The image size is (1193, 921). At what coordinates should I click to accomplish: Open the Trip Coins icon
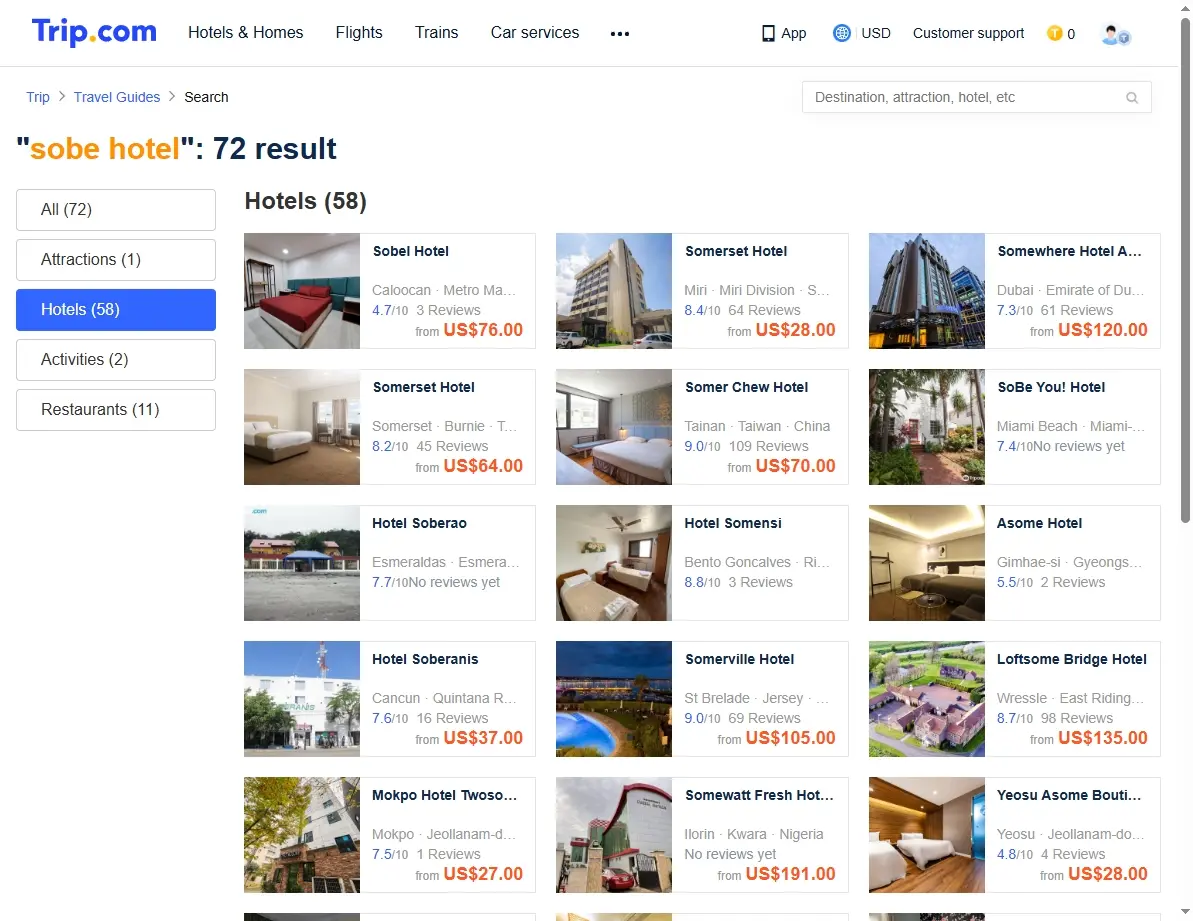tap(1055, 33)
